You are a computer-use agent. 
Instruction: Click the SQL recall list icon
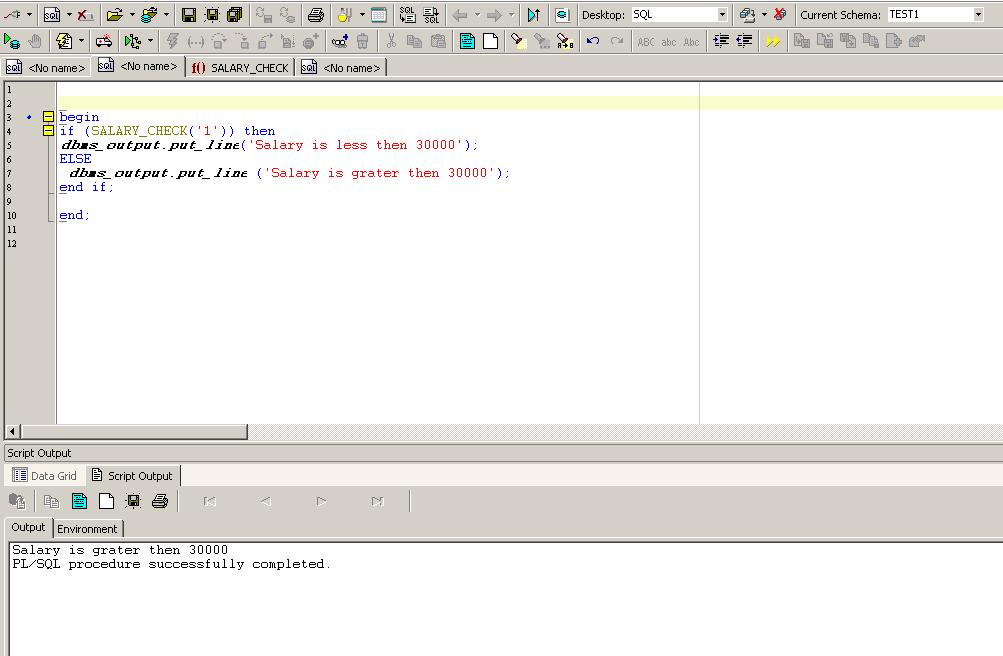[407, 14]
